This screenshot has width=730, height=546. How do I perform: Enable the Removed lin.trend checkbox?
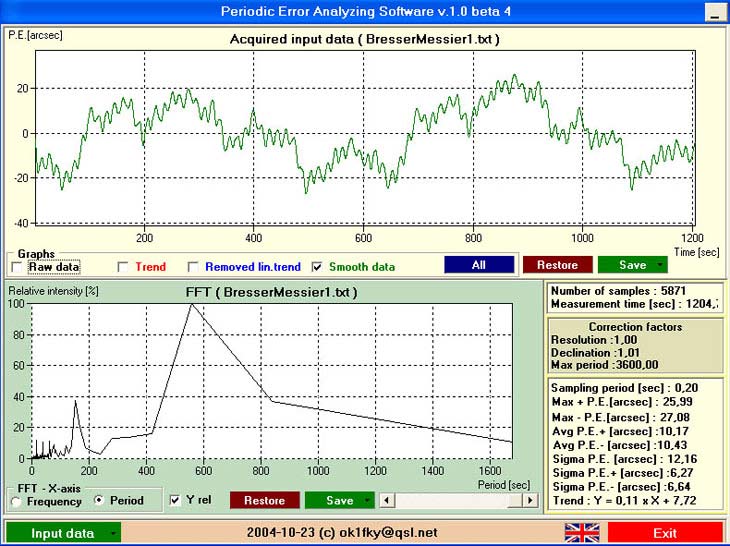193,267
